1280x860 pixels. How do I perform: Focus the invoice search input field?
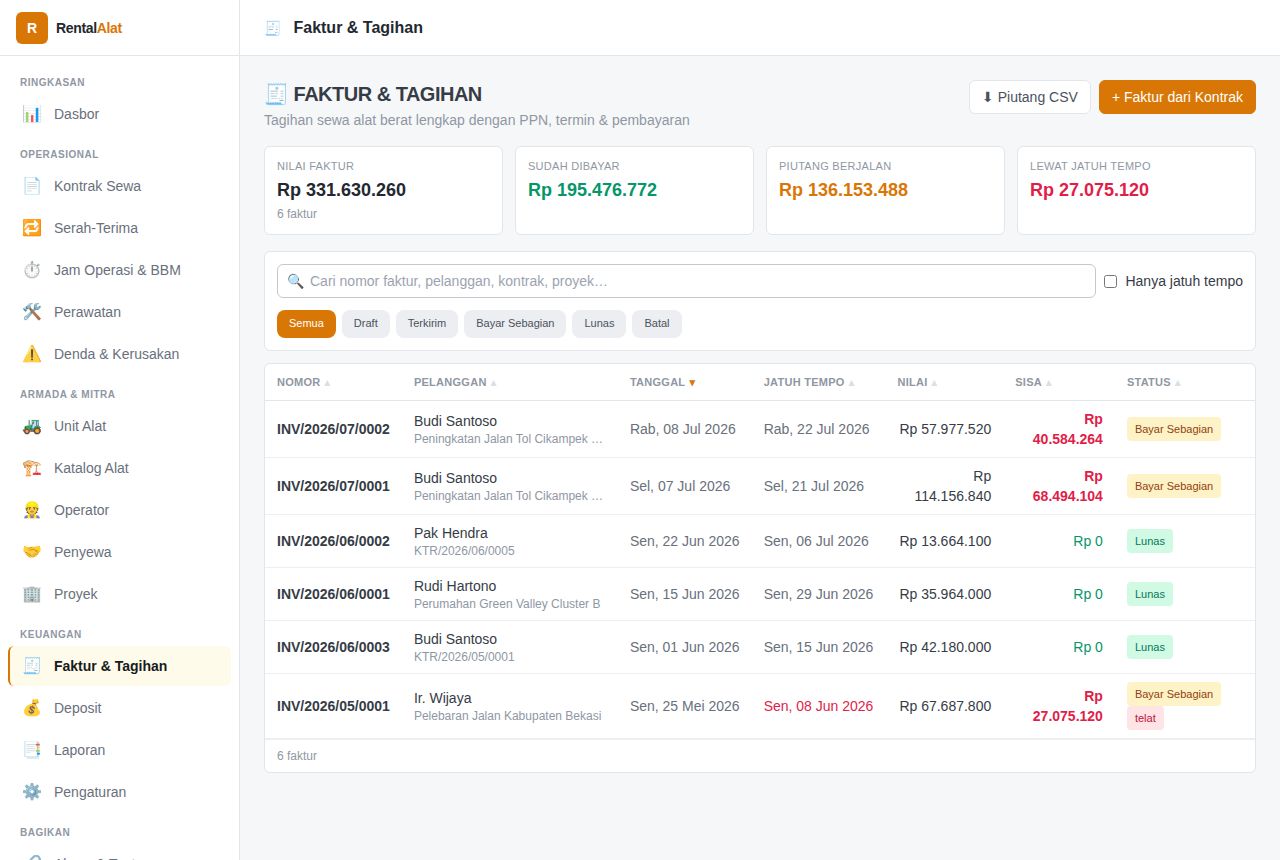click(686, 281)
